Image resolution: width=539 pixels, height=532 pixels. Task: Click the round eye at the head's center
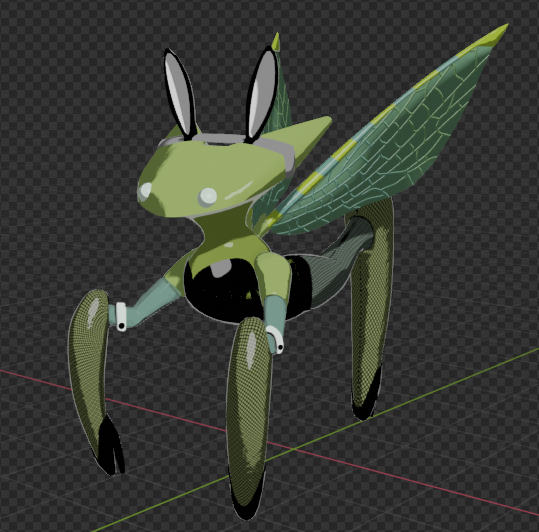click(207, 197)
